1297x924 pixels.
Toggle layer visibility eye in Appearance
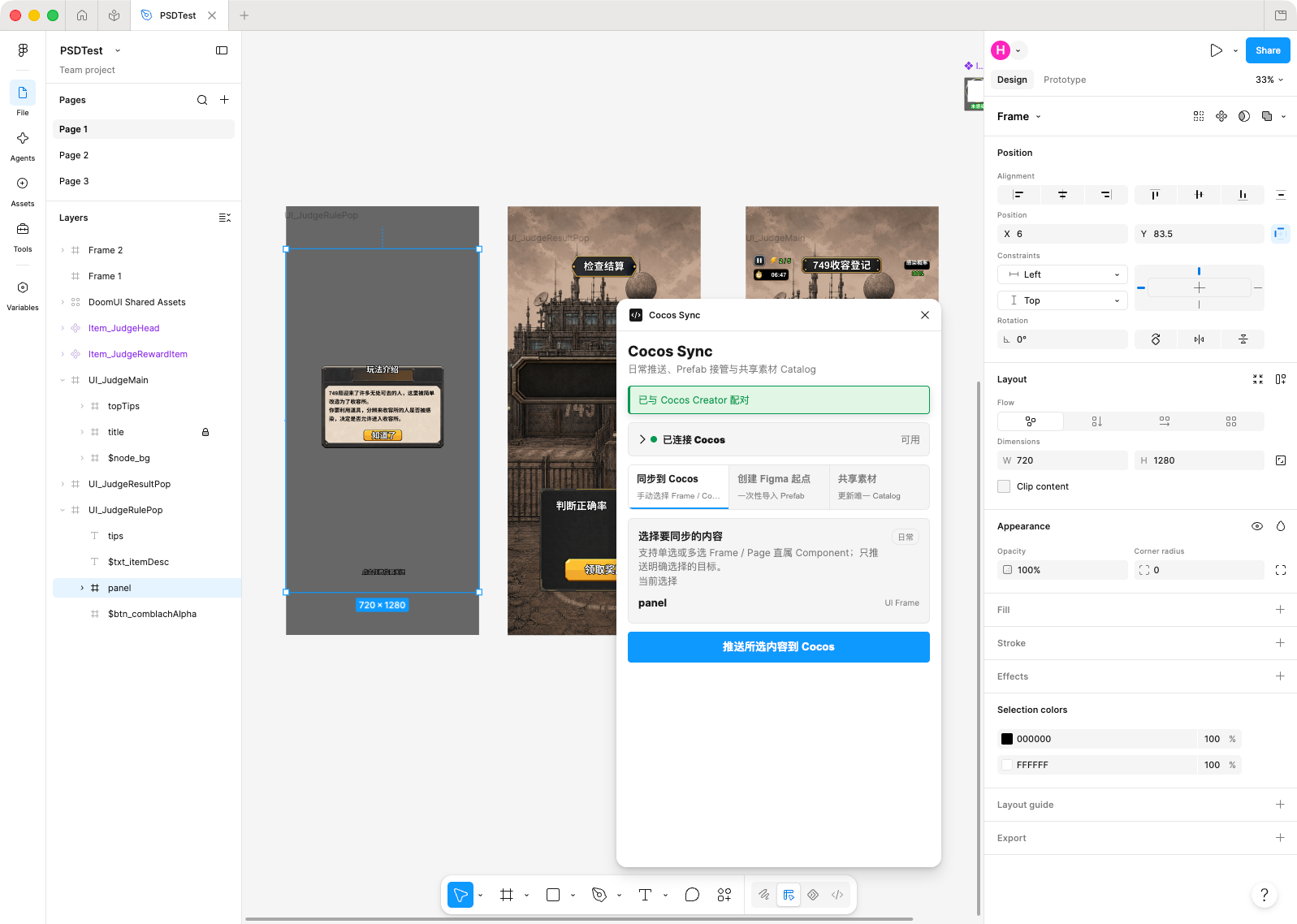(x=1257, y=526)
